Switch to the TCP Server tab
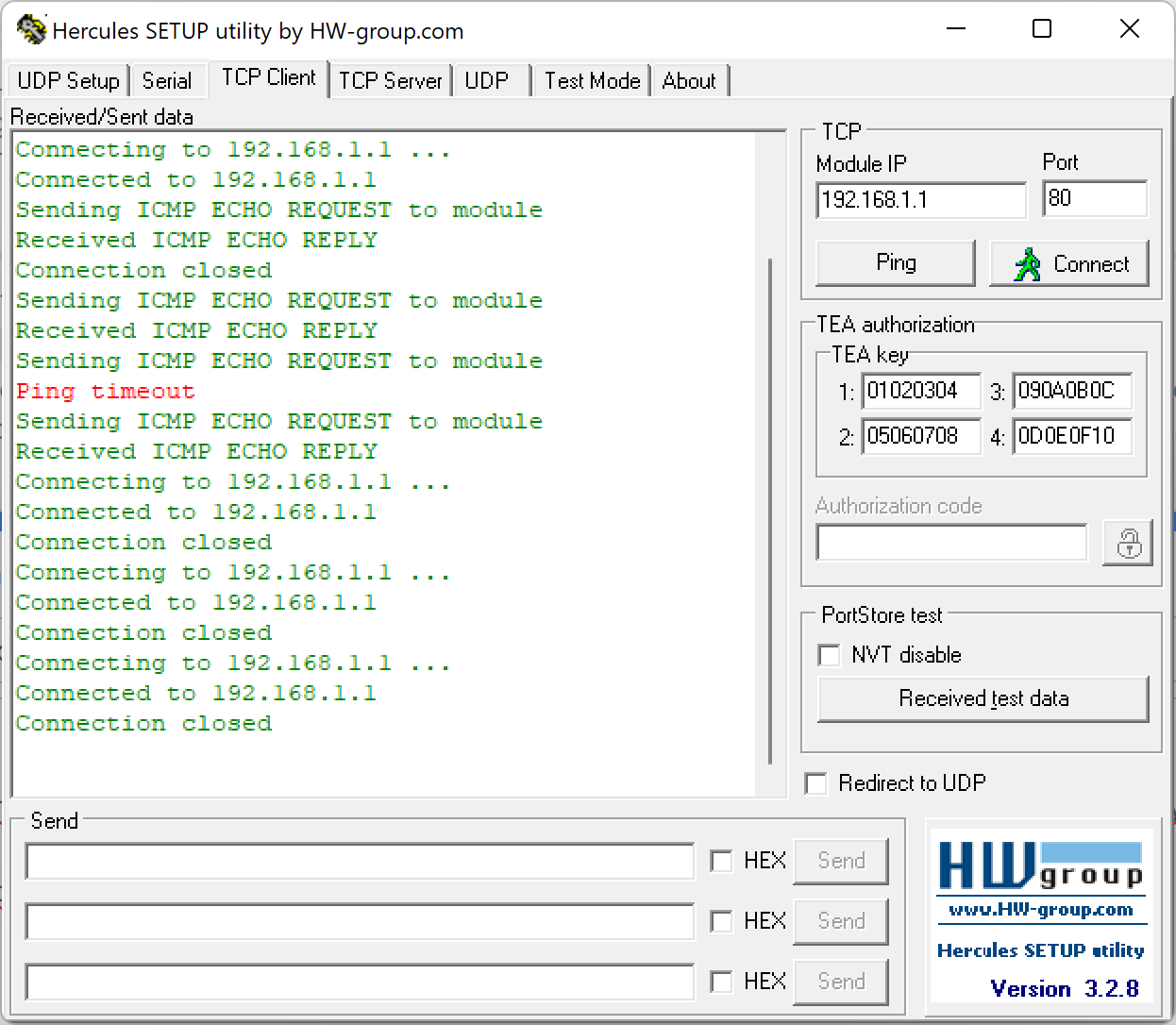This screenshot has width=1176, height=1025. click(x=390, y=81)
